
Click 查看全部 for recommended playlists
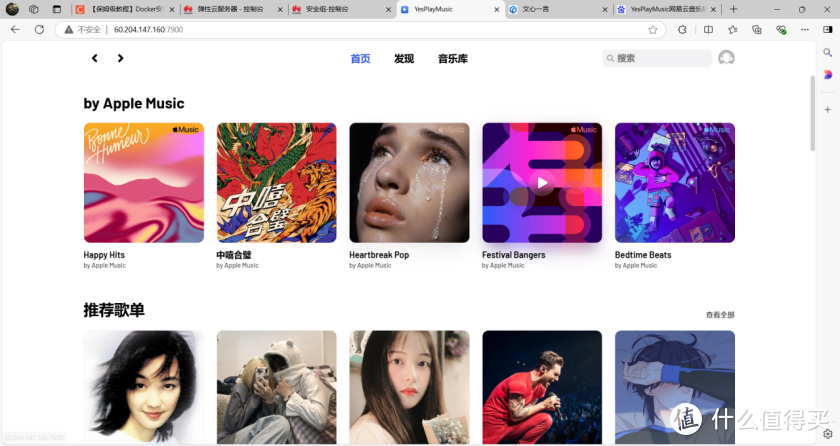pyautogui.click(x=720, y=315)
